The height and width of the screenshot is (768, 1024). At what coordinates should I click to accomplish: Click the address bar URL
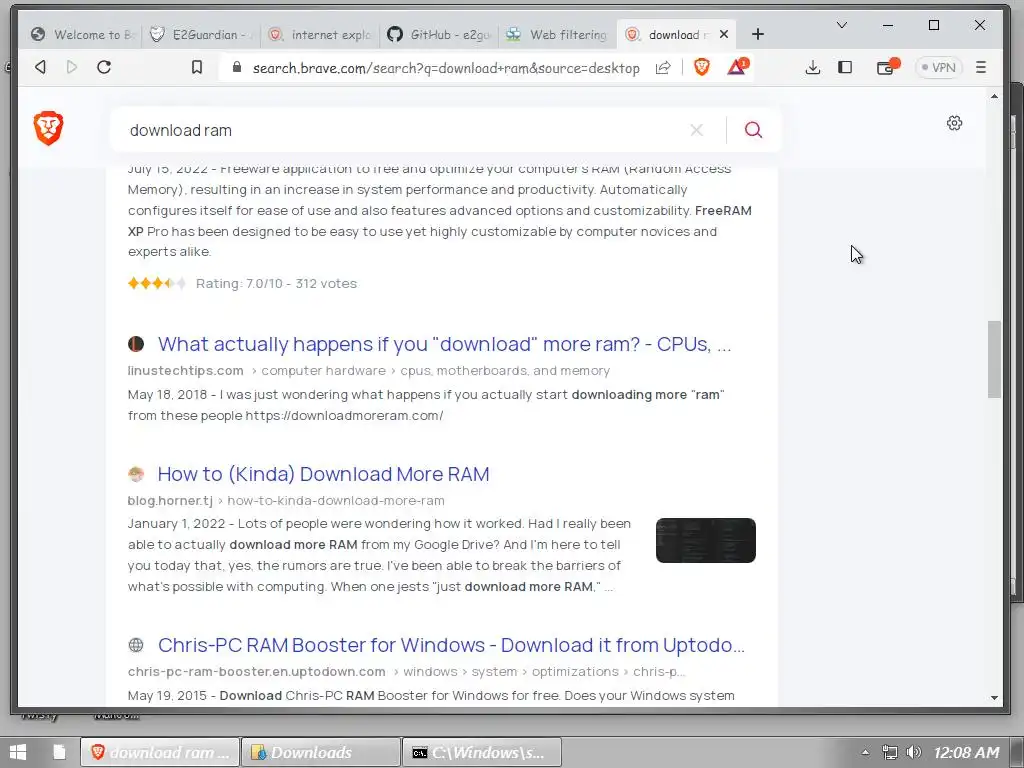pos(446,68)
